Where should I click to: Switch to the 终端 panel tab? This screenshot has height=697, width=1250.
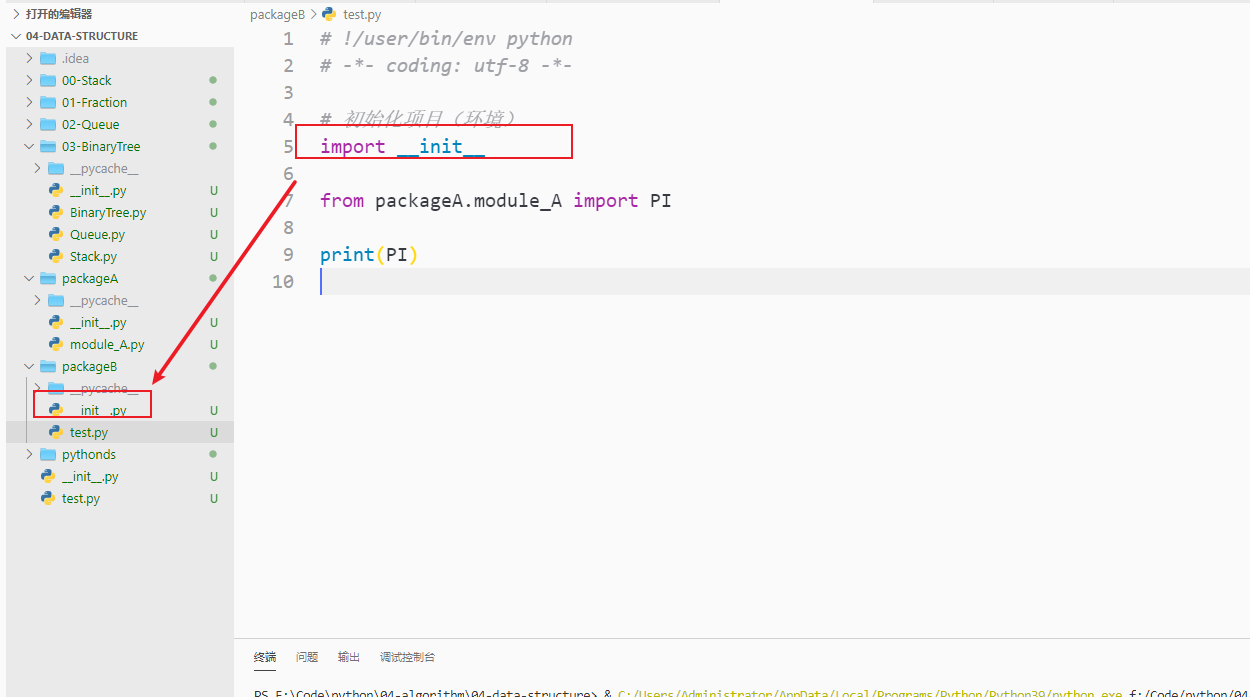click(265, 657)
